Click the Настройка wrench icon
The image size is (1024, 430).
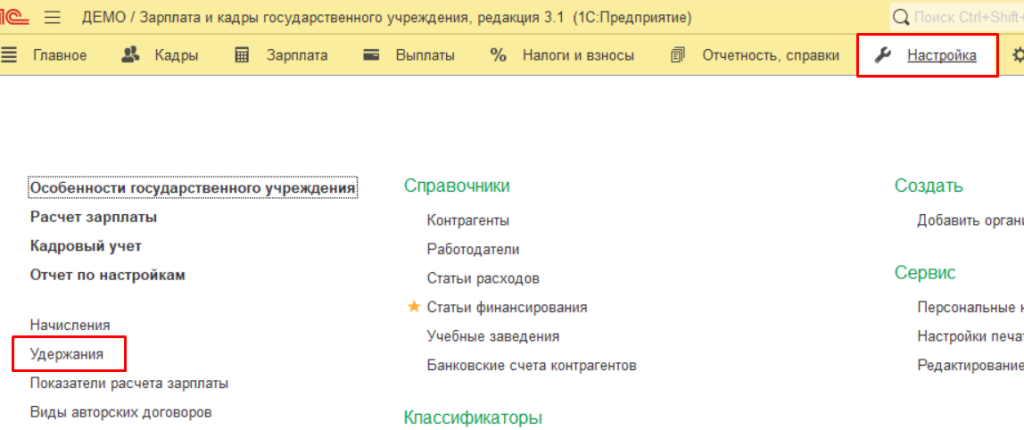(882, 55)
